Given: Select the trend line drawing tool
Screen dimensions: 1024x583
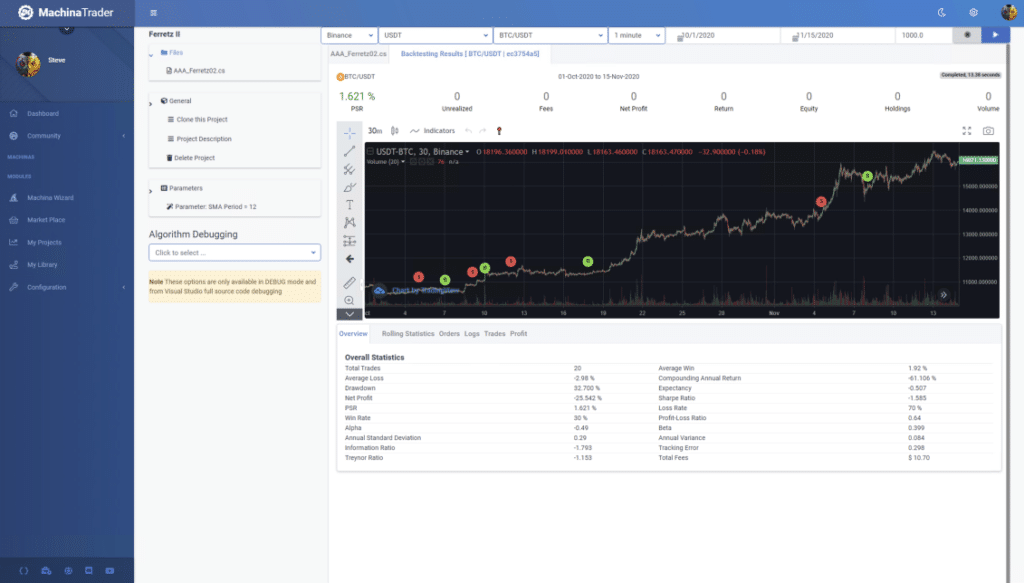Looking at the screenshot, I should coord(349,151).
